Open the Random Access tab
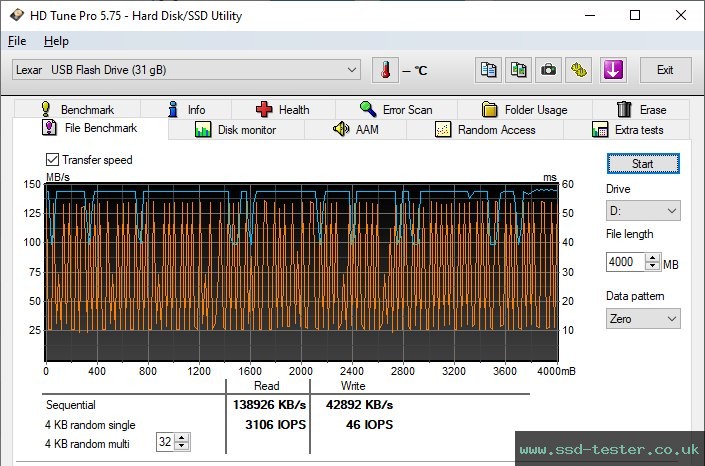705x466 pixels. click(x=485, y=130)
